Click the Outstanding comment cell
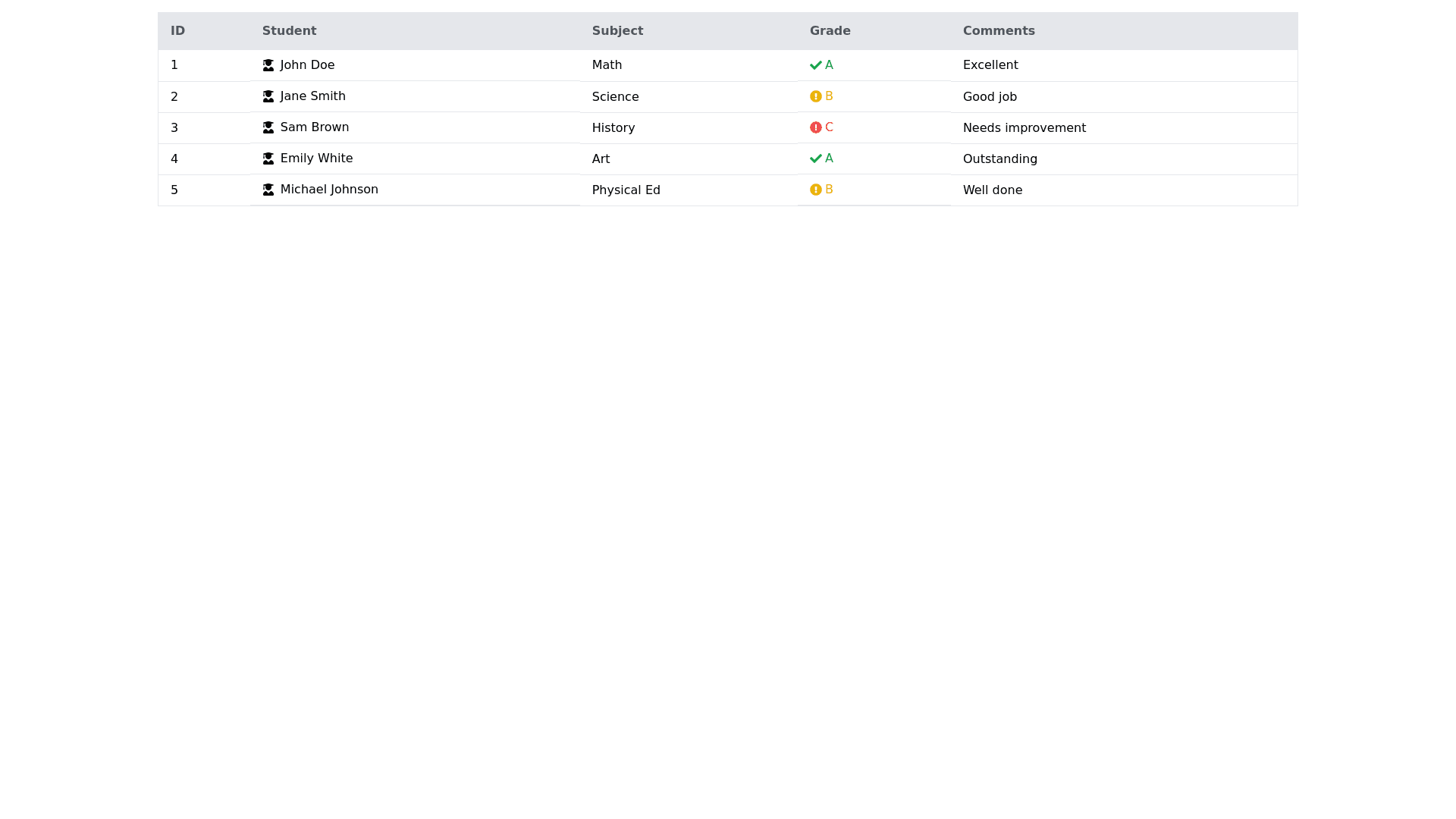Screen dimensions: 1456x819 pyautogui.click(x=999, y=159)
